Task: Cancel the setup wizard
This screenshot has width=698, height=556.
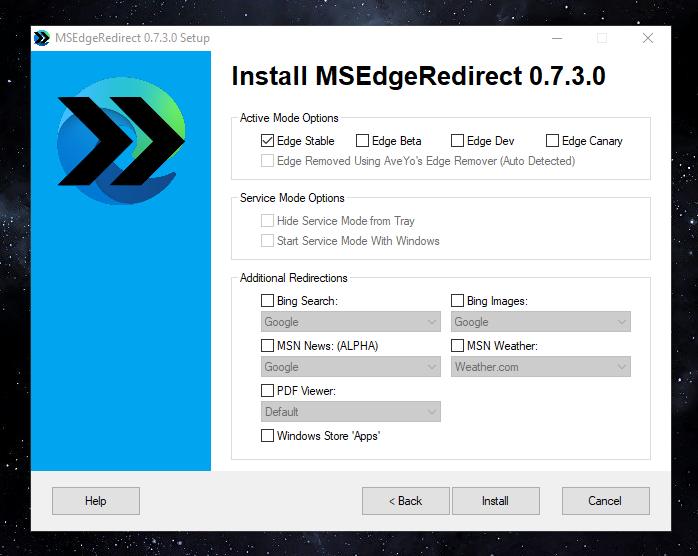Action: click(x=605, y=501)
